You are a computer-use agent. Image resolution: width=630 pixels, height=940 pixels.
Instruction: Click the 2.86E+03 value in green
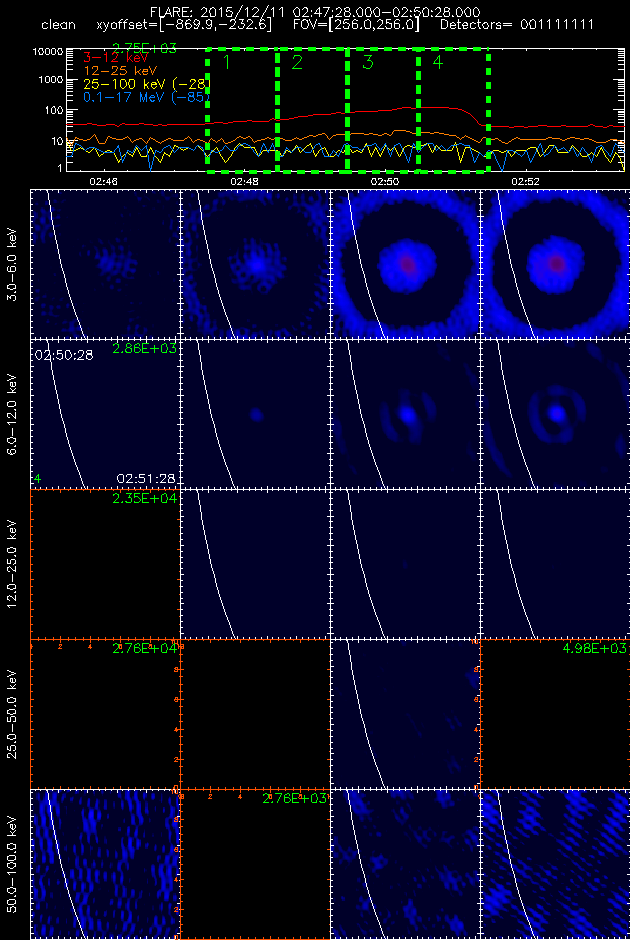(x=144, y=349)
